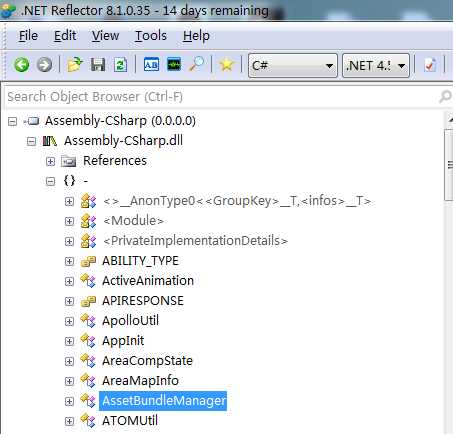Click the Save floppy disk icon

pos(98,65)
